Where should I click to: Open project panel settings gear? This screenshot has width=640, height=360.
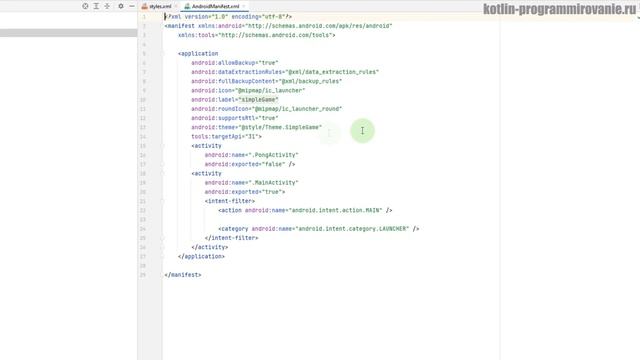[x=121, y=6]
